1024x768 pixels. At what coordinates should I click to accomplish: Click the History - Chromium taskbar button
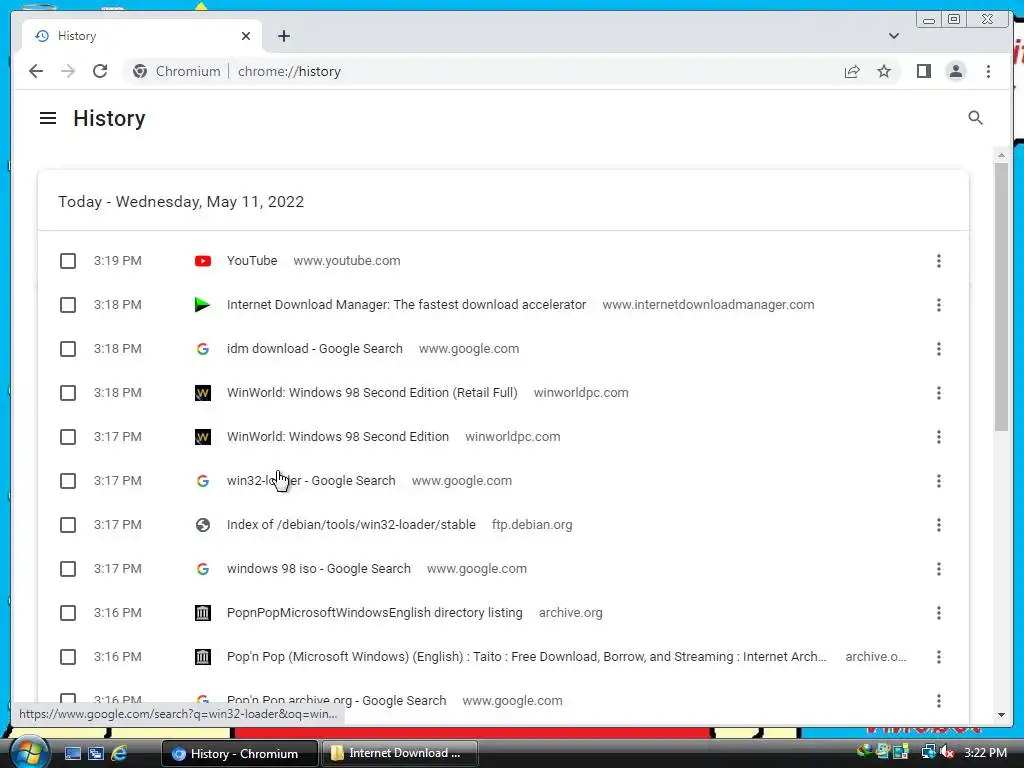pyautogui.click(x=239, y=754)
